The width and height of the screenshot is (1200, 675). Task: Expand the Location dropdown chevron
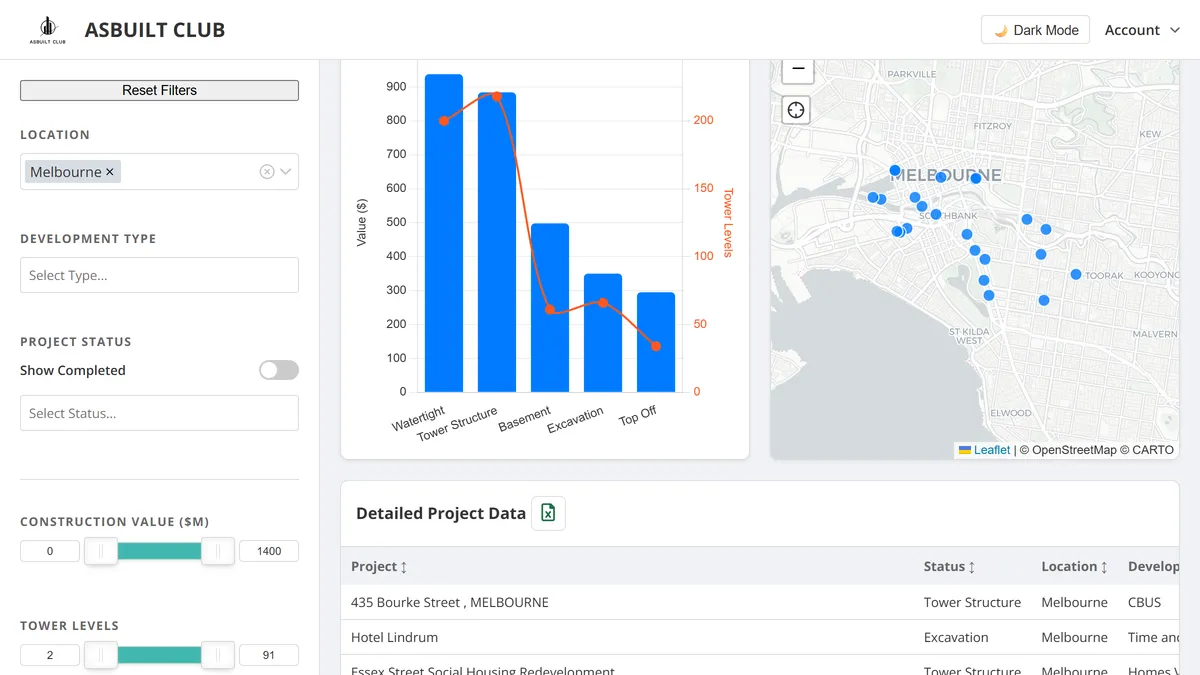point(286,172)
